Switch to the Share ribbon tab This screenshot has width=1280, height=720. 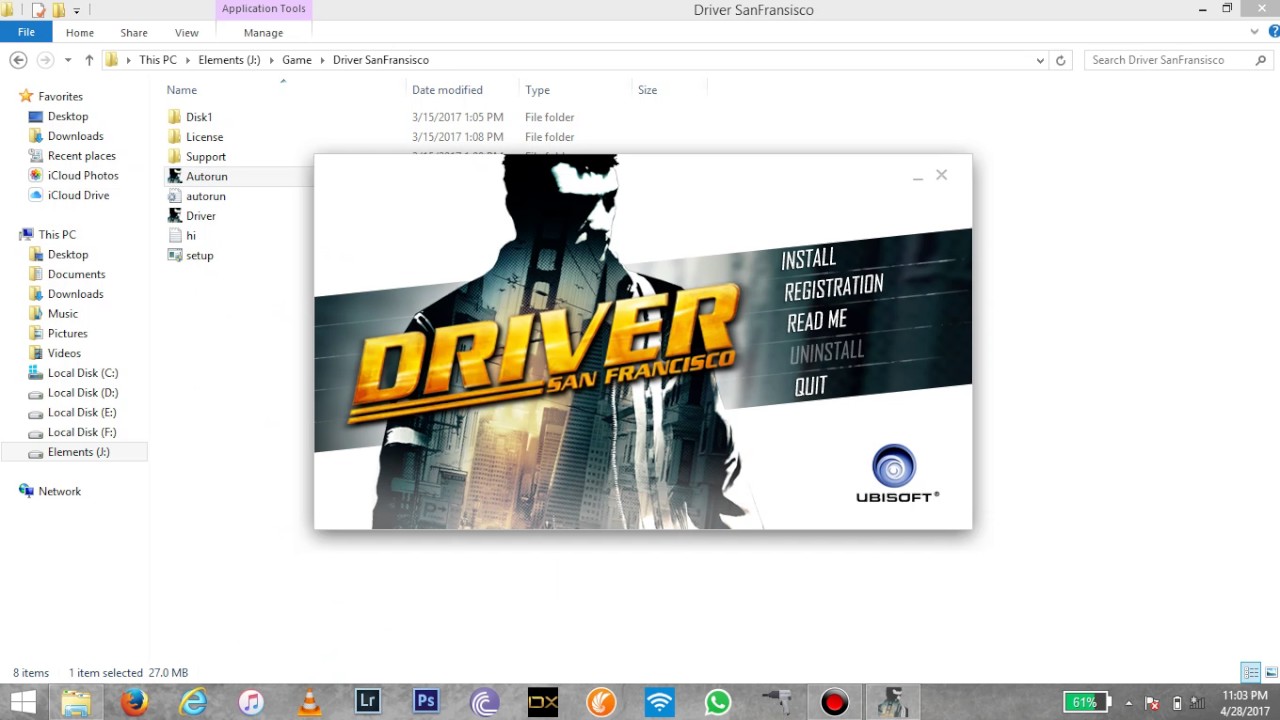click(x=133, y=33)
